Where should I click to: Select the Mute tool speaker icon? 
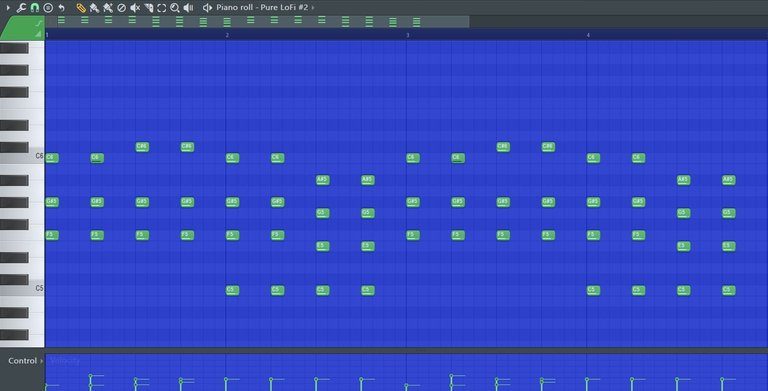(x=135, y=7)
